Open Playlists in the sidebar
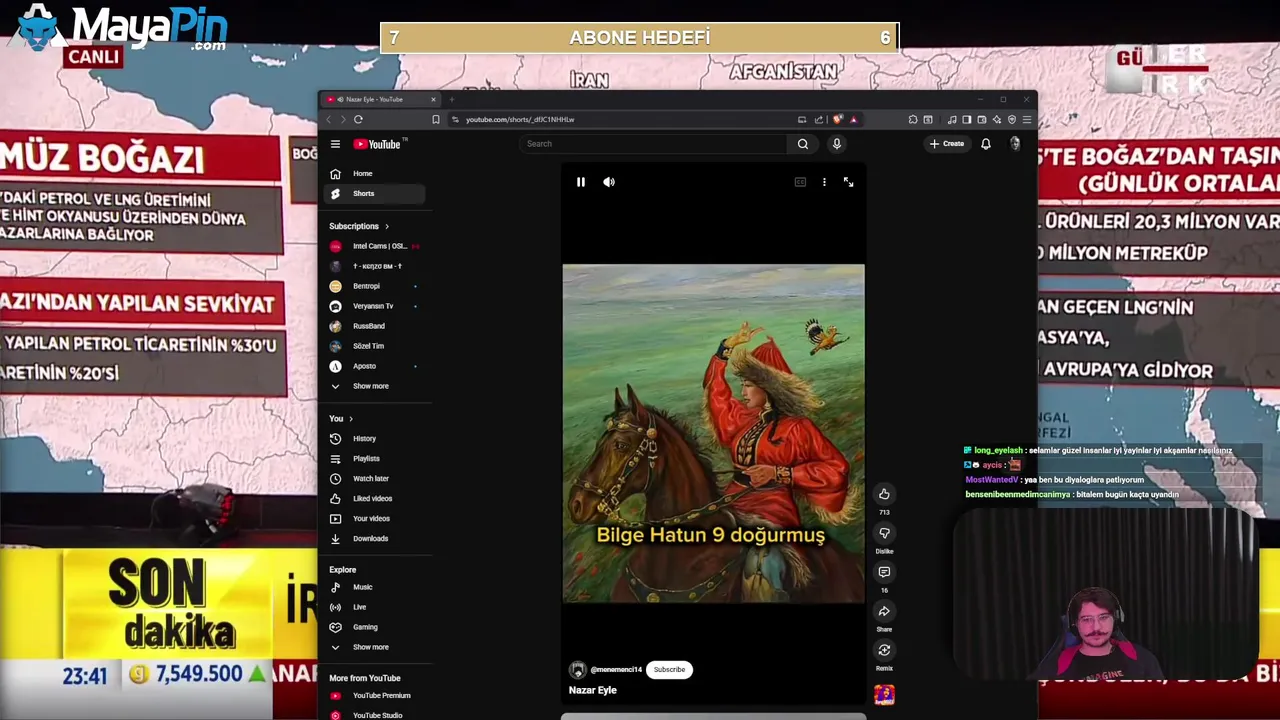This screenshot has width=1280, height=720. click(x=376, y=459)
